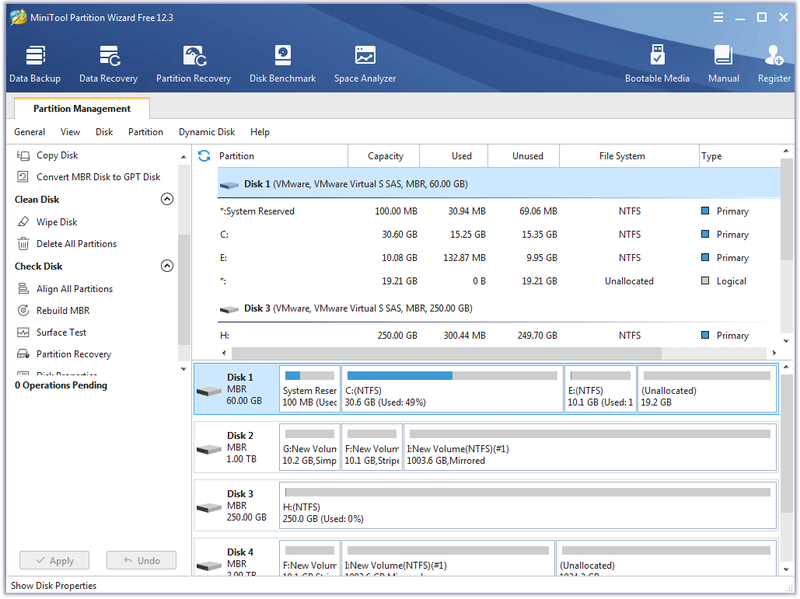The height and width of the screenshot is (599, 800).
Task: Switch to the Partition Management tab
Action: click(82, 109)
